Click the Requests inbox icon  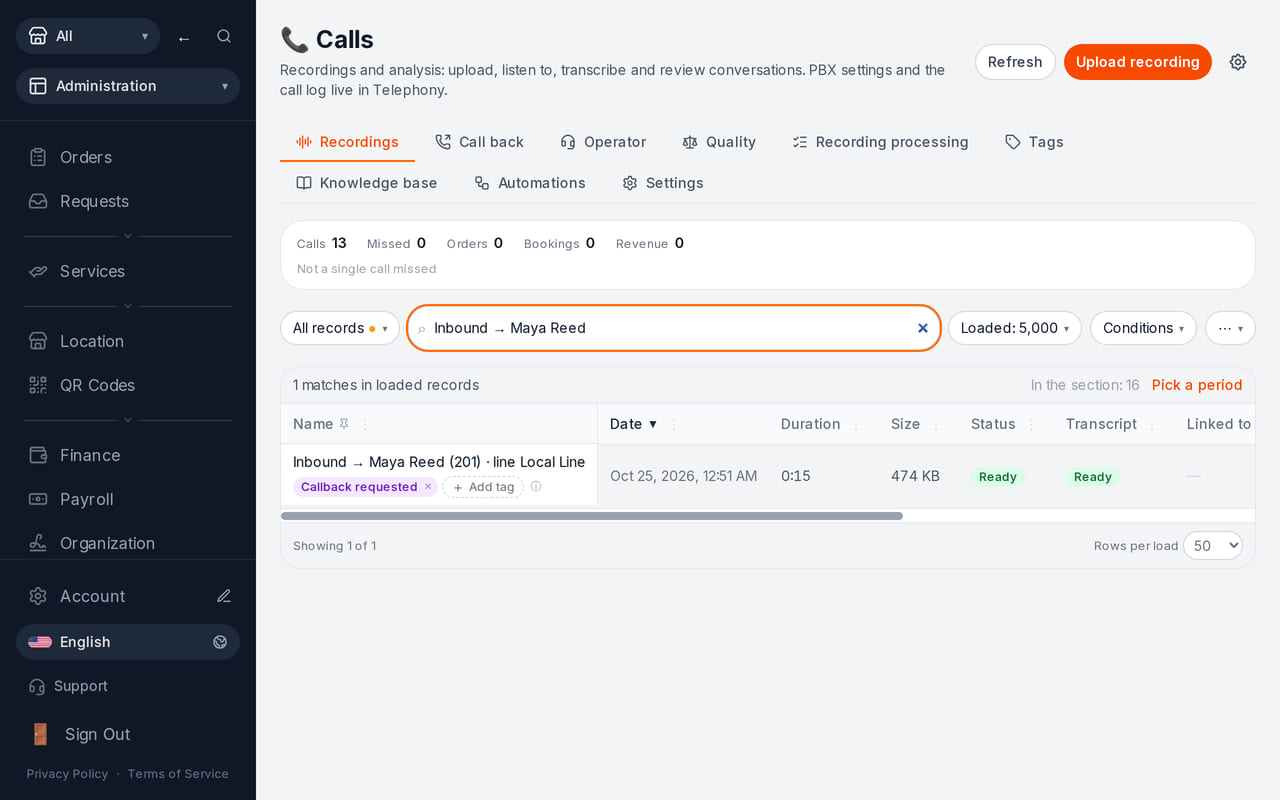[38, 201]
